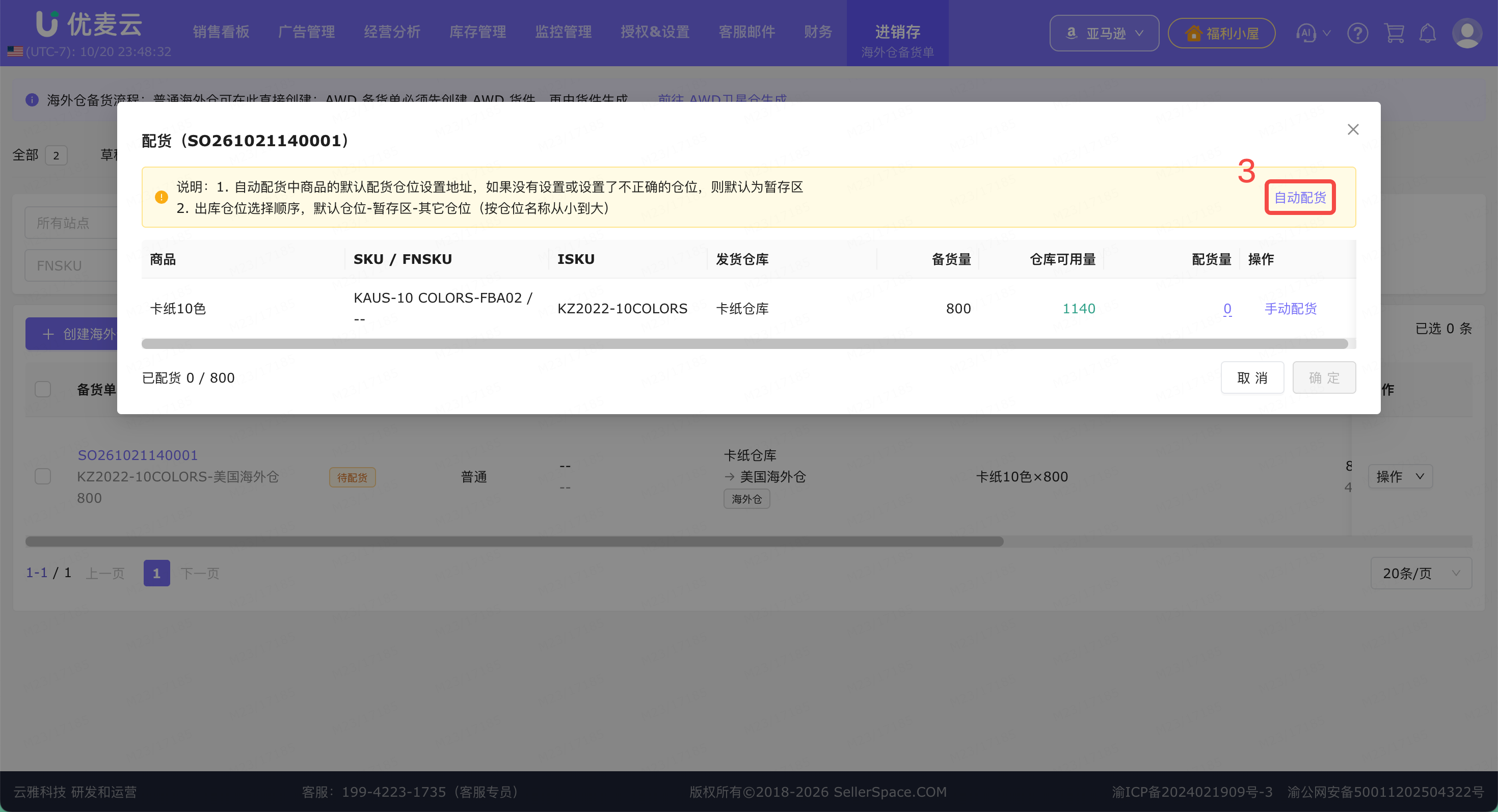Screen dimensions: 1498x812
Task: Open the notifications bell icon
Action: (x=1428, y=33)
